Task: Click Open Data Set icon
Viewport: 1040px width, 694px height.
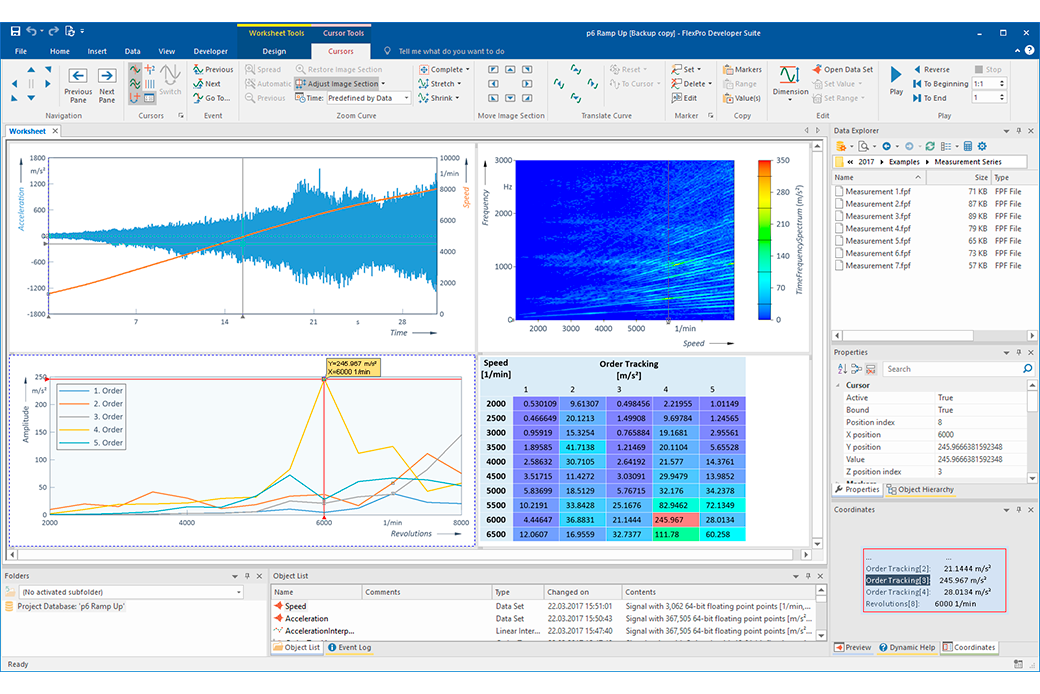Action: click(818, 70)
